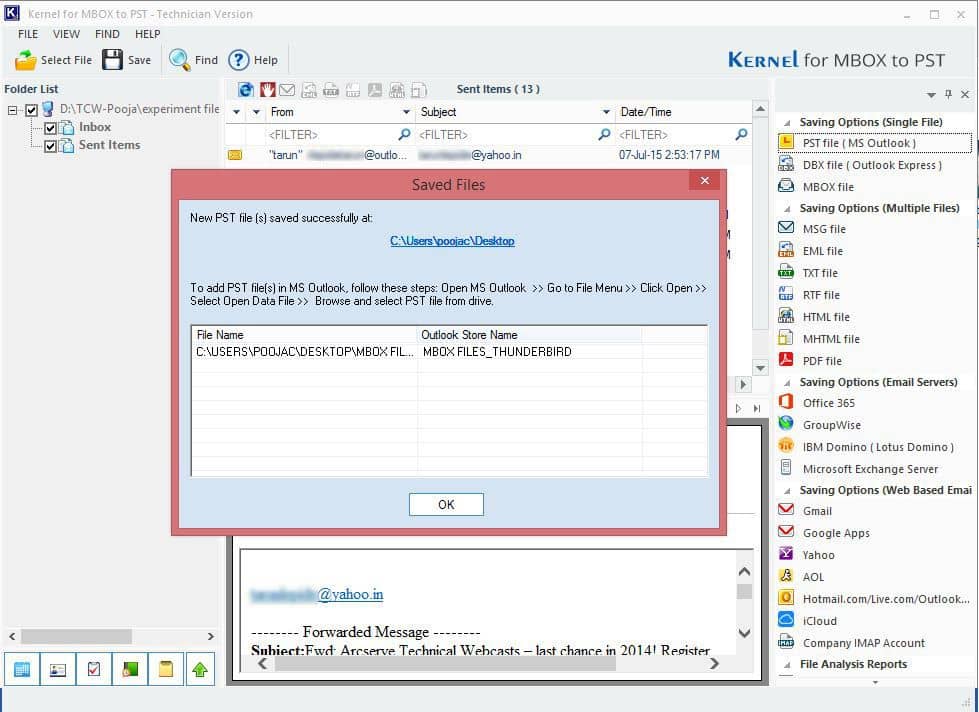979x712 pixels.
Task: Click the Select File folder icon
Action: pos(26,60)
